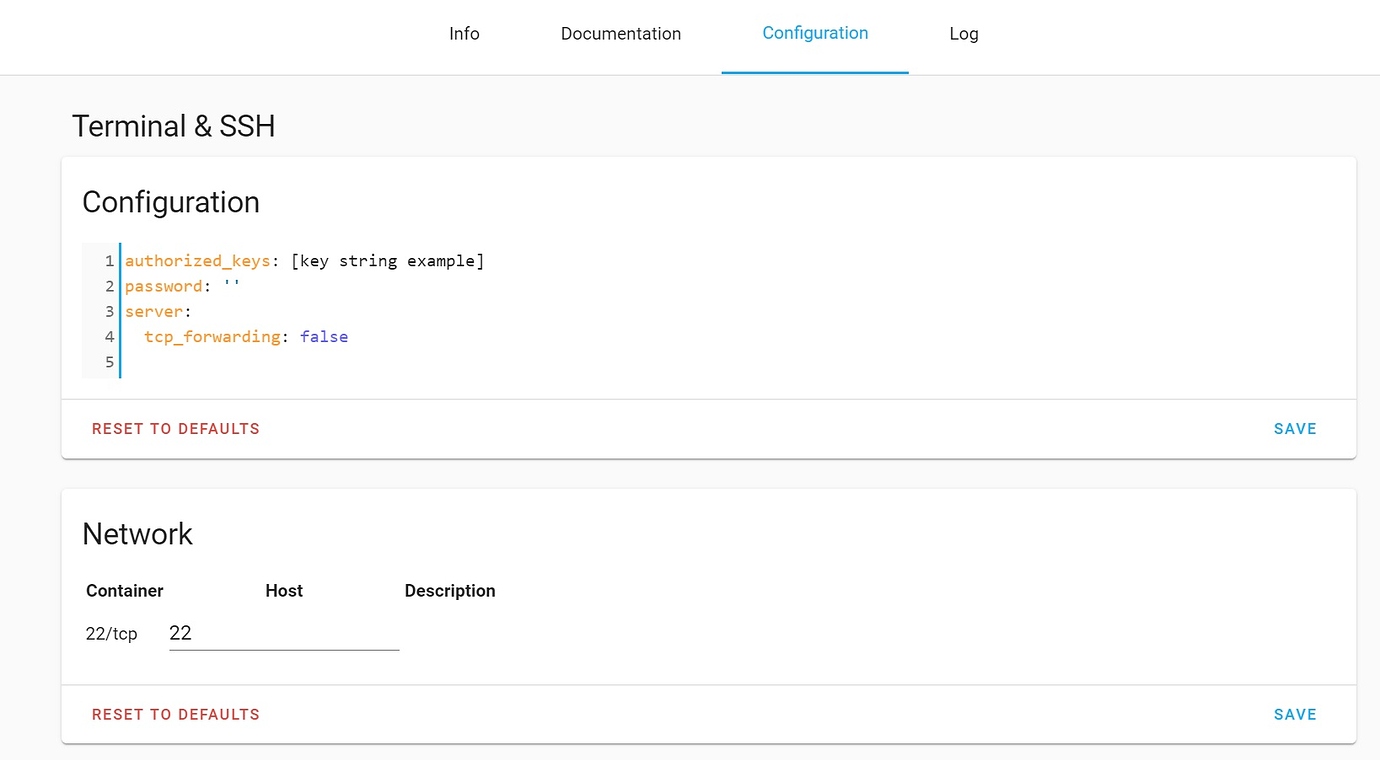Click the Host port input showing 22
The height and width of the screenshot is (760, 1380).
[283, 632]
